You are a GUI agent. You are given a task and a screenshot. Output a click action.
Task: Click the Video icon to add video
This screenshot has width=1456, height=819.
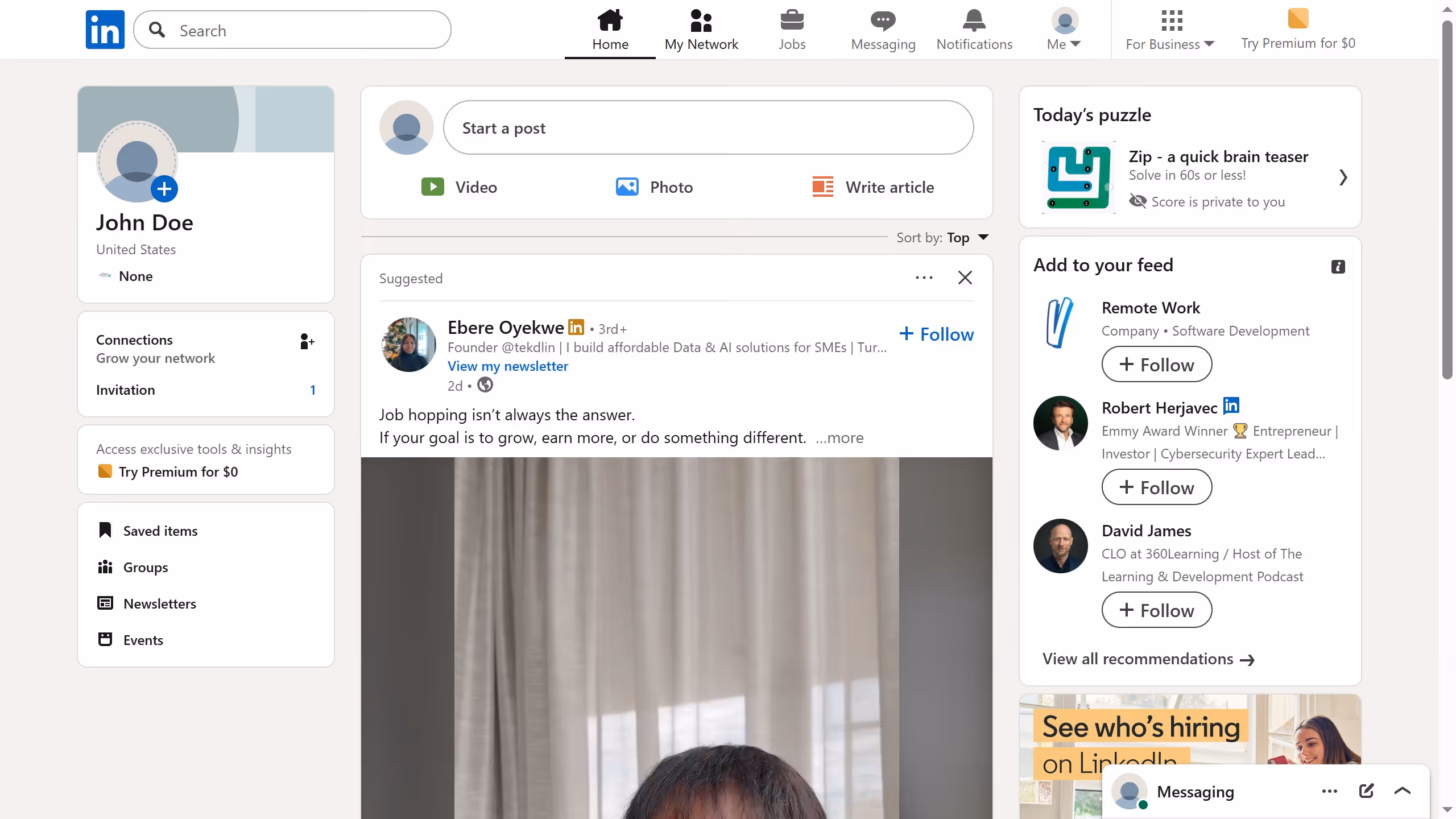(433, 187)
